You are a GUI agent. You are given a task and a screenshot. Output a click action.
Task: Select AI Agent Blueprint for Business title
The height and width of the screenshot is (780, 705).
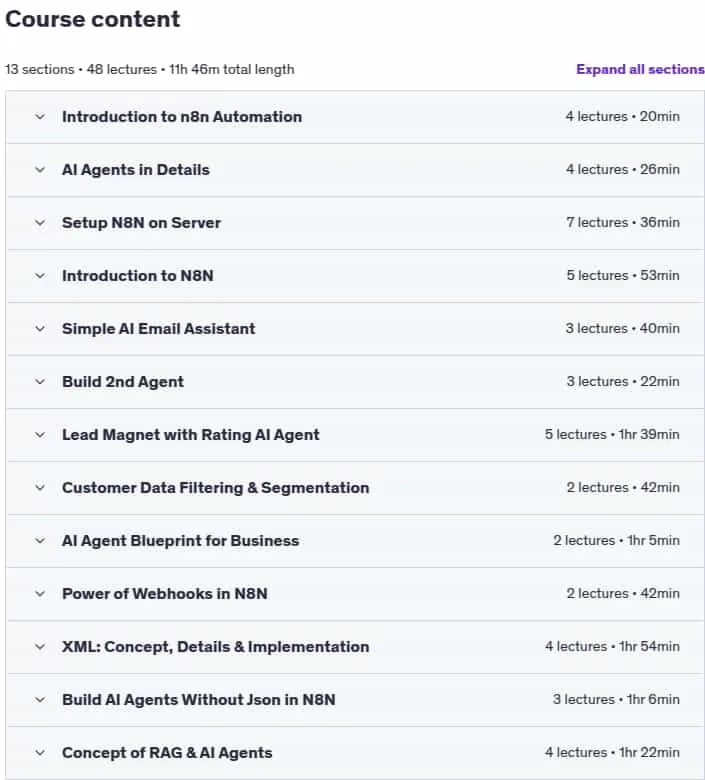tap(180, 541)
